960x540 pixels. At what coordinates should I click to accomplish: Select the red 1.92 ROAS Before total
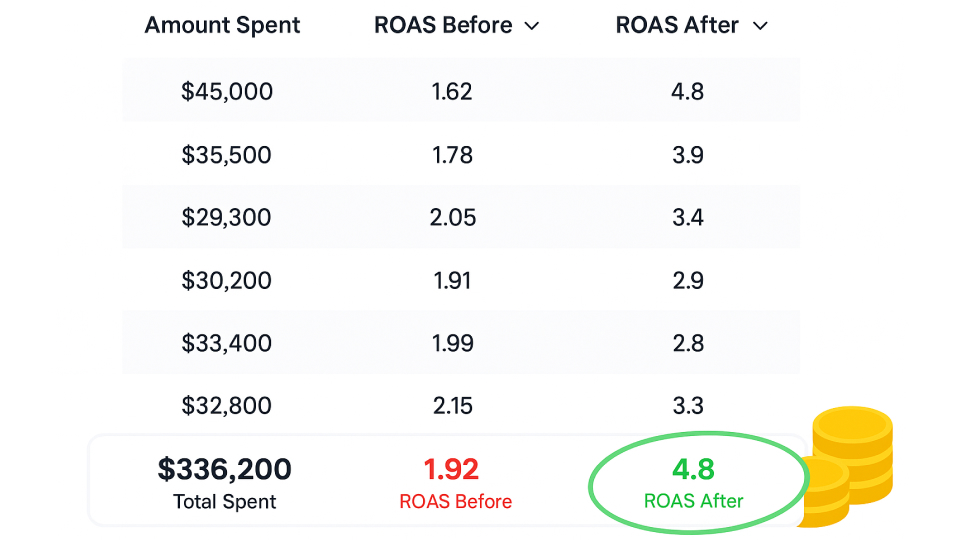click(x=451, y=469)
